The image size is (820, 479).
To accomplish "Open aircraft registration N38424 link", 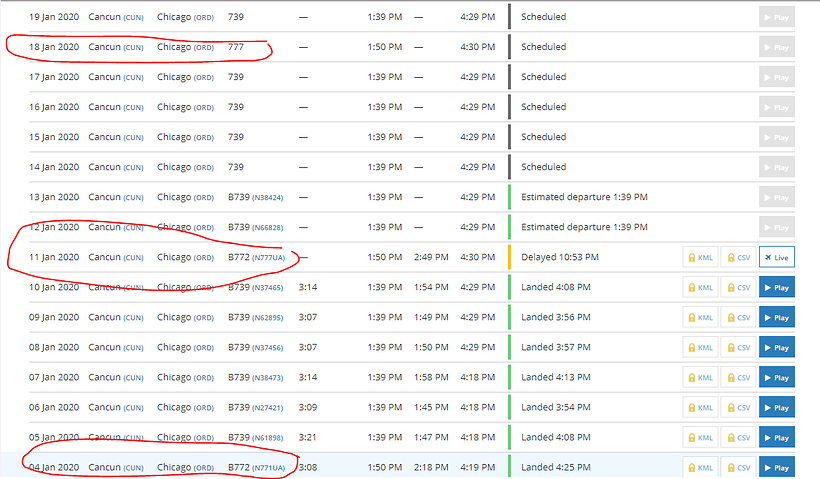I will coord(267,198).
